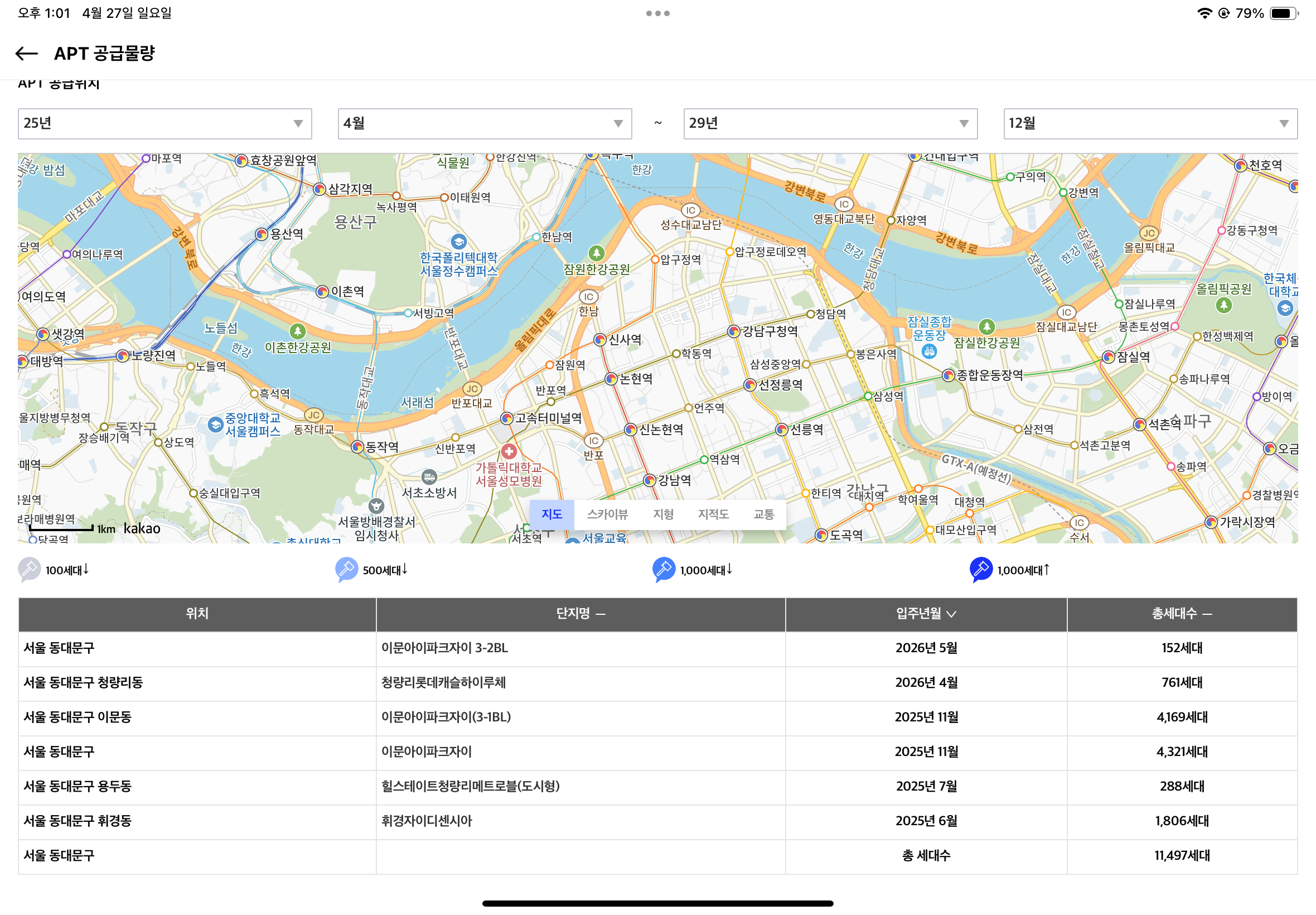
Task: Tap the 종합운동장역 station marker
Action: (948, 375)
